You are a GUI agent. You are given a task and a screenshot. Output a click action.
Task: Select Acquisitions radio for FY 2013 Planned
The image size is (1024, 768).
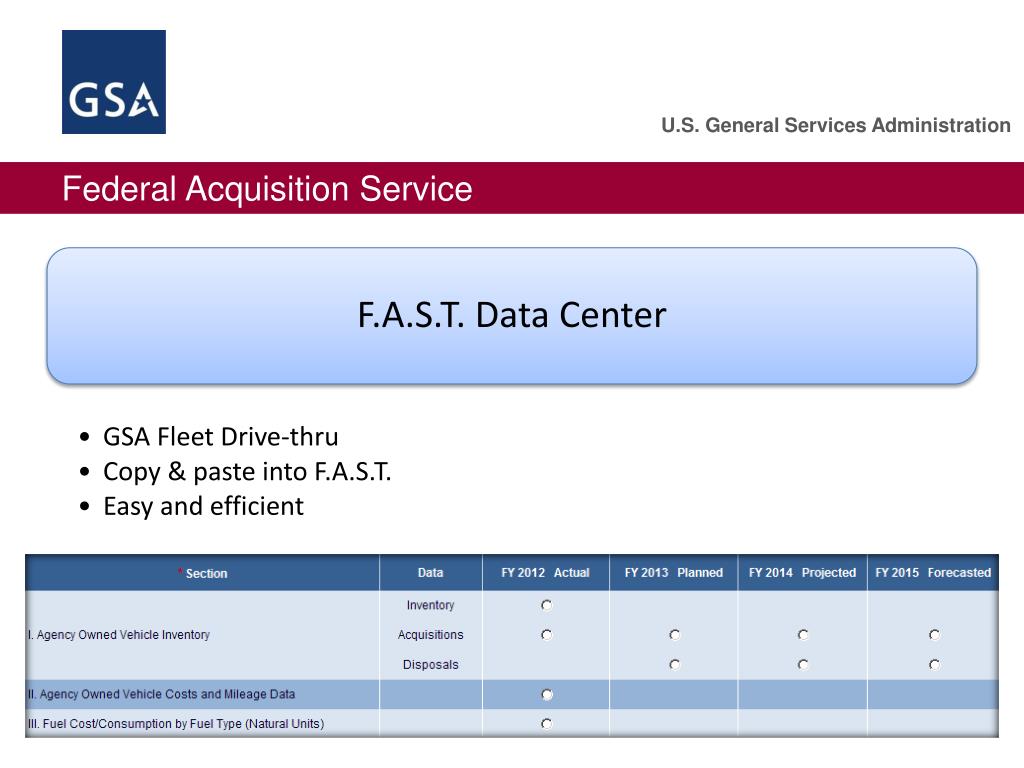click(x=675, y=635)
